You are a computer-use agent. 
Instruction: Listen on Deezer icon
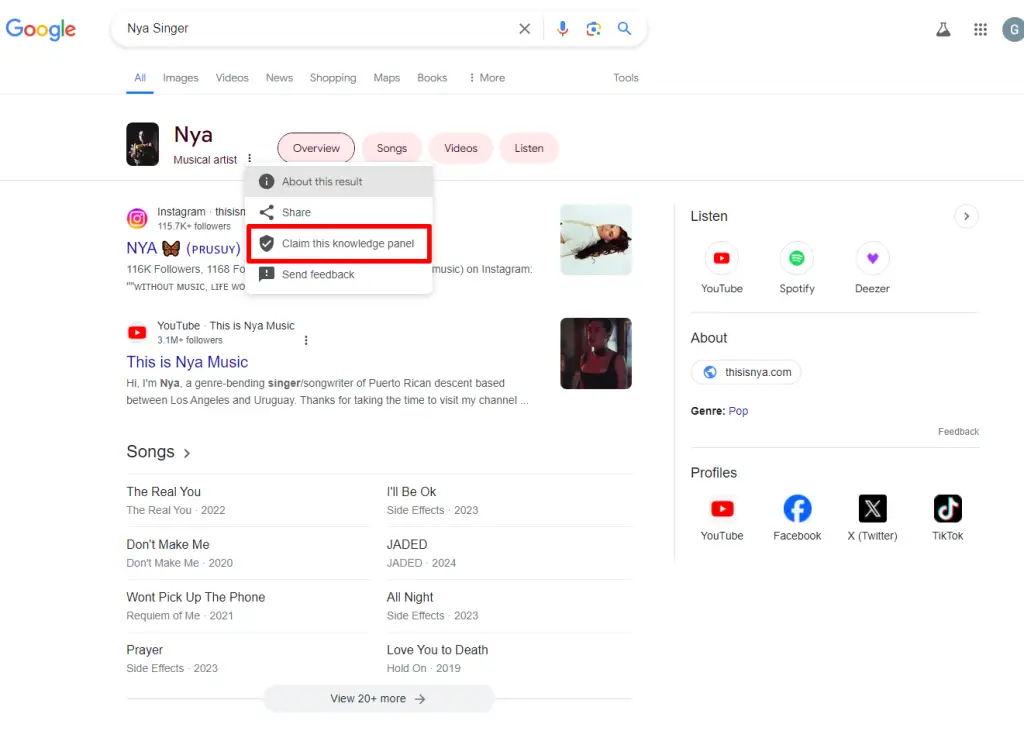pyautogui.click(x=872, y=259)
